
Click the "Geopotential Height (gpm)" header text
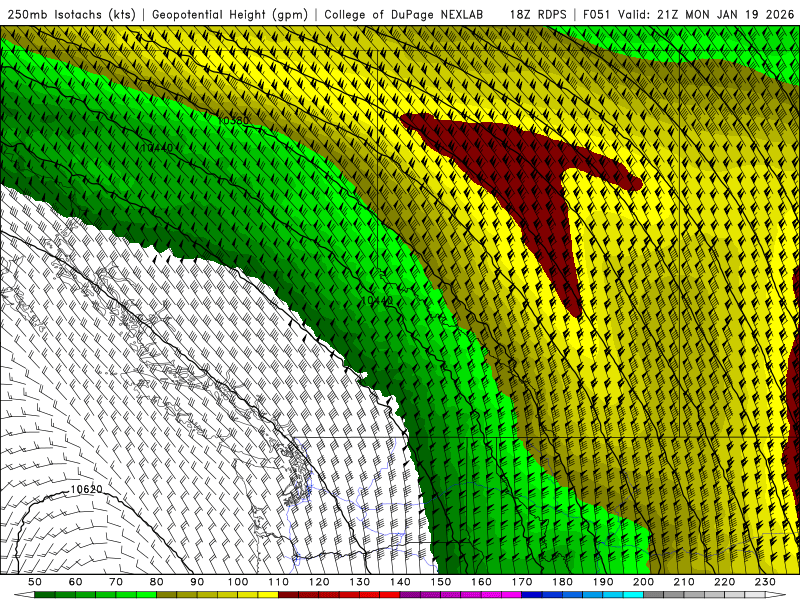[230, 15]
